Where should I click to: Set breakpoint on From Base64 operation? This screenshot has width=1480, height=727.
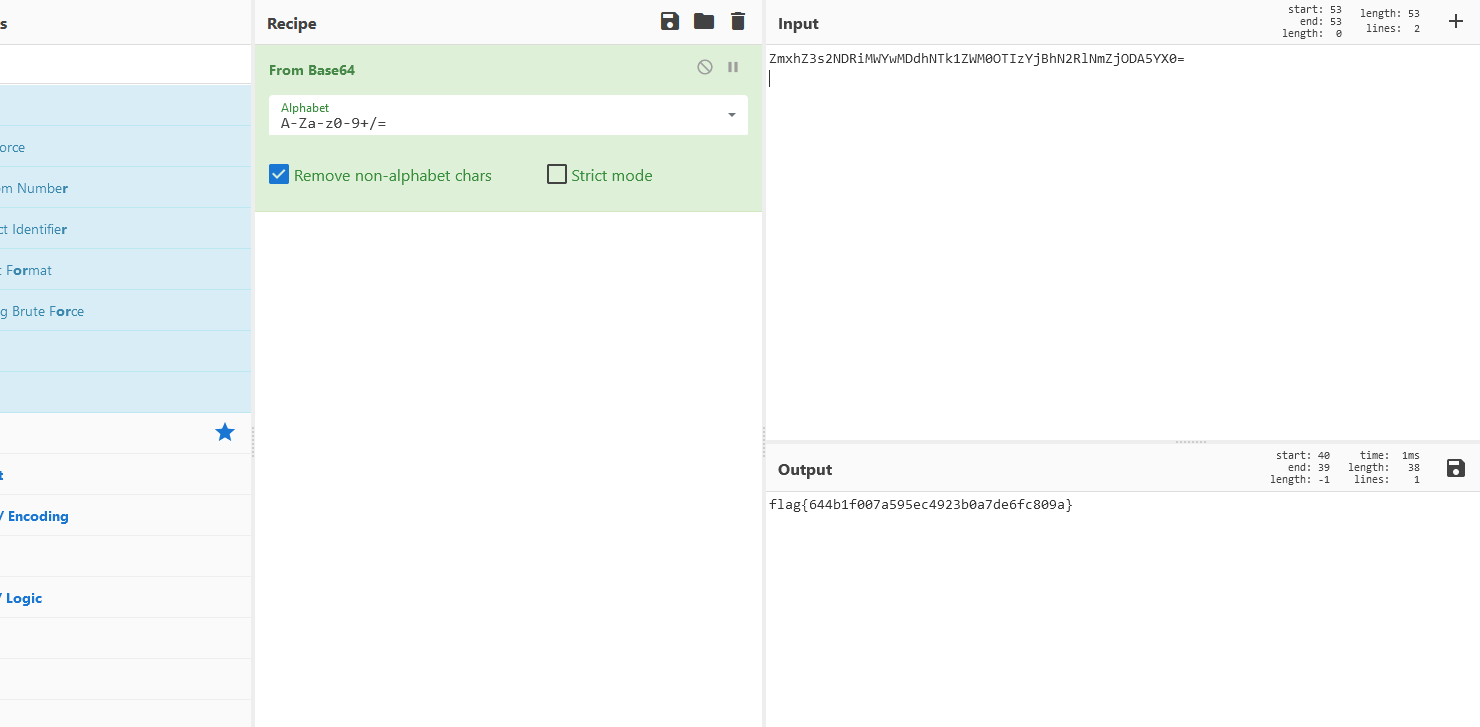[x=733, y=67]
